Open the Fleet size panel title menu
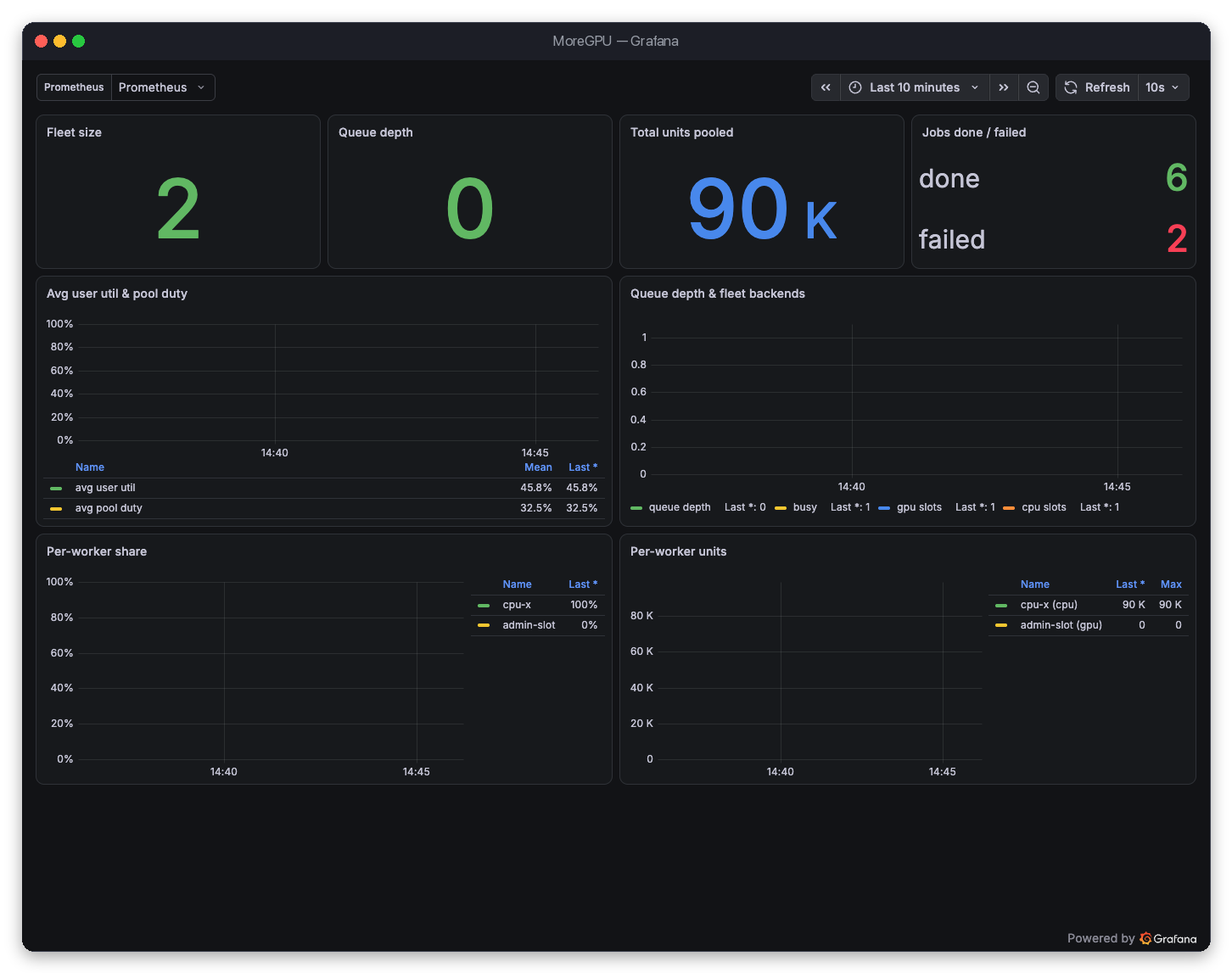The width and height of the screenshot is (1232, 973). click(74, 132)
